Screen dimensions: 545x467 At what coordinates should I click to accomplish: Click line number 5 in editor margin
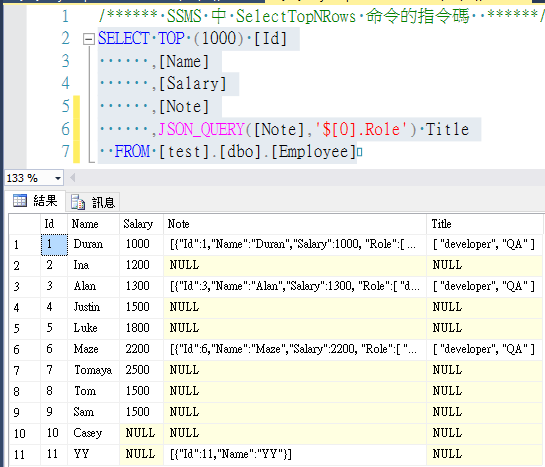click(66, 106)
